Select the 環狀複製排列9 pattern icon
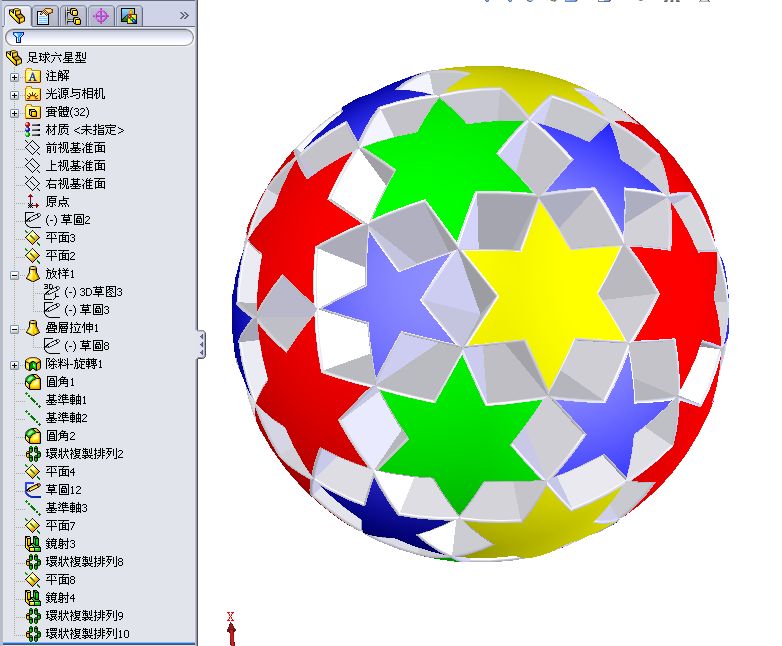782x646 pixels. tap(32, 616)
